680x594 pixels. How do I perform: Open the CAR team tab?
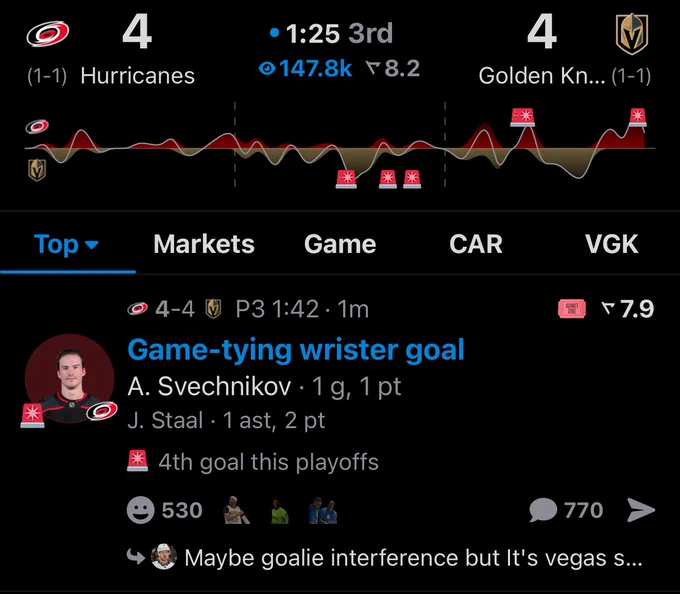(476, 244)
